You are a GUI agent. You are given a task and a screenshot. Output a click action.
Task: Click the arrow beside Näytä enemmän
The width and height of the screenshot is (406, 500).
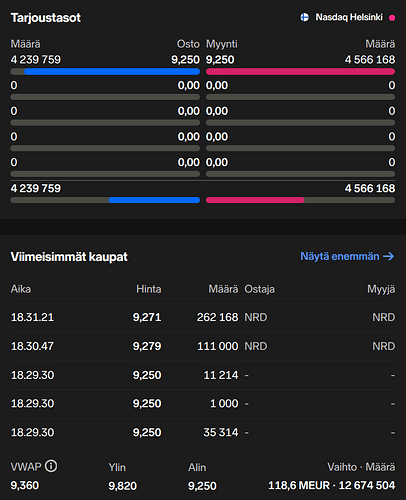pos(389,256)
